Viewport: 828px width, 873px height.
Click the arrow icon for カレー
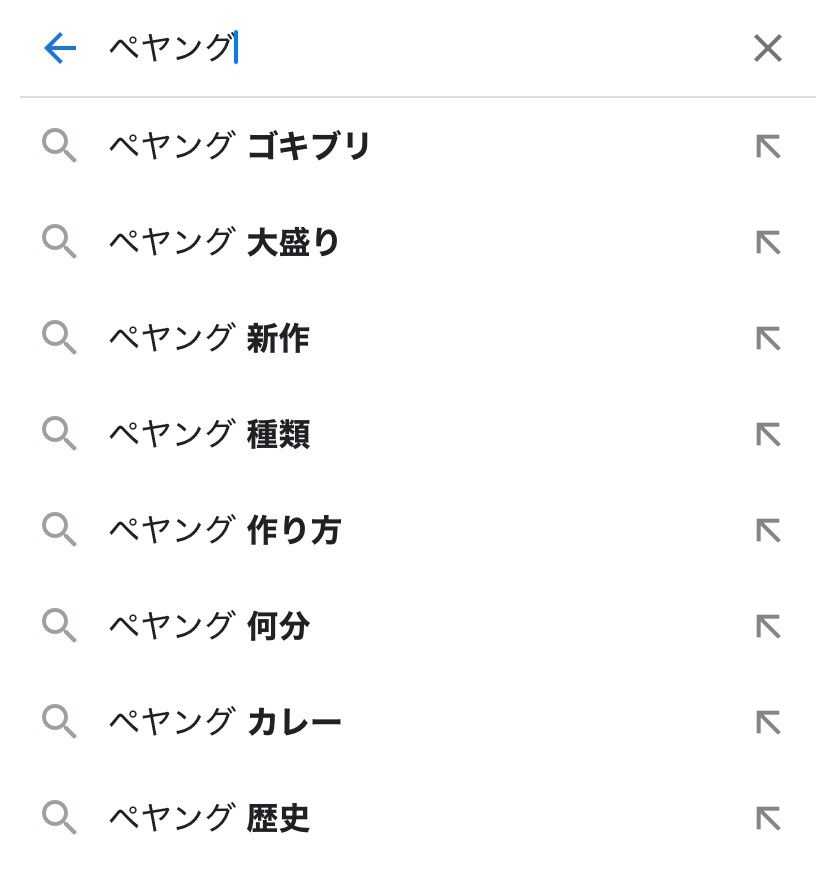click(x=767, y=723)
